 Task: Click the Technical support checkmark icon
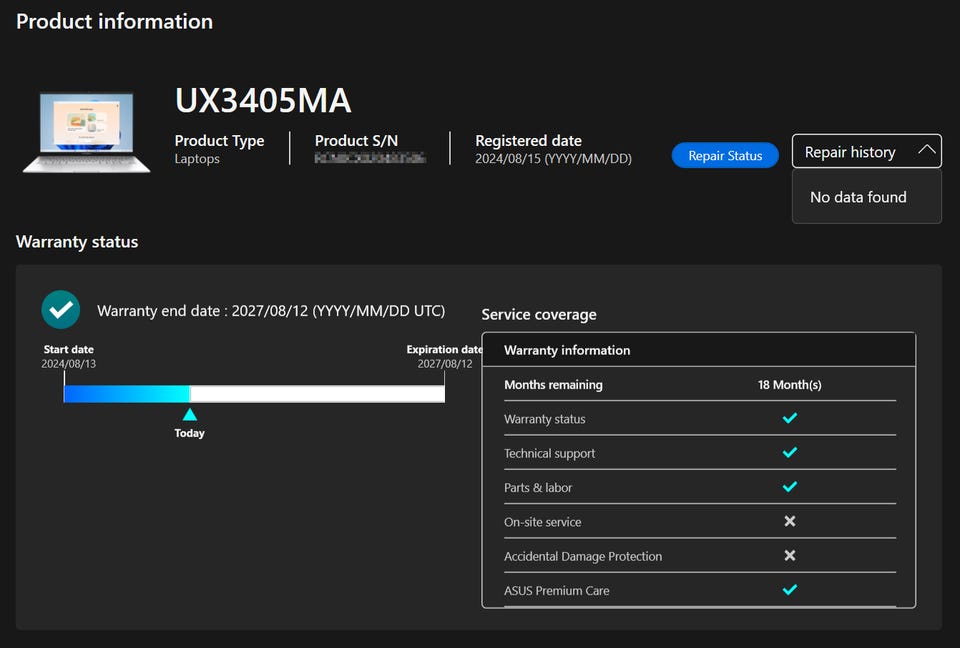pos(790,453)
